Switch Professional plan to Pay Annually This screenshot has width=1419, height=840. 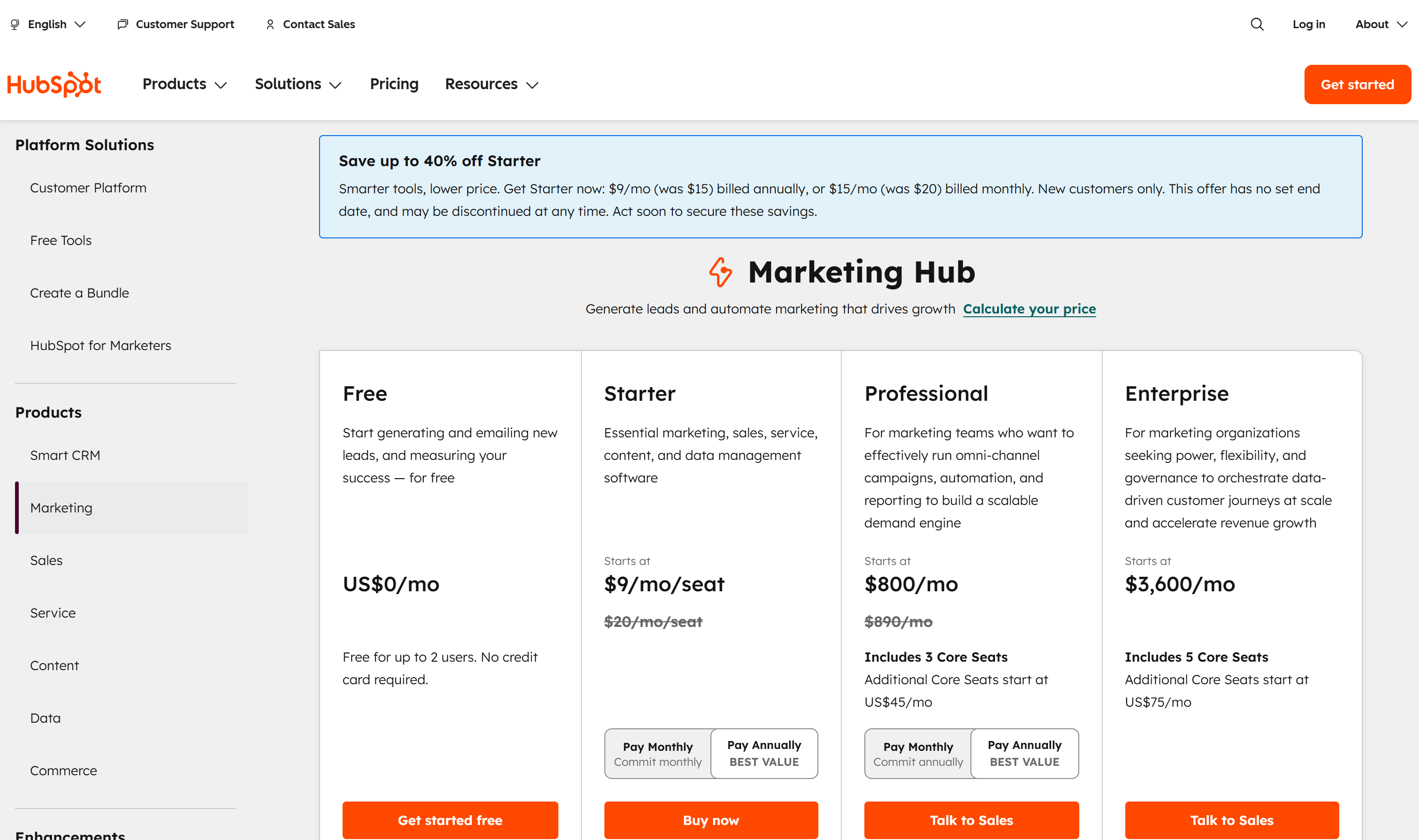click(1024, 753)
